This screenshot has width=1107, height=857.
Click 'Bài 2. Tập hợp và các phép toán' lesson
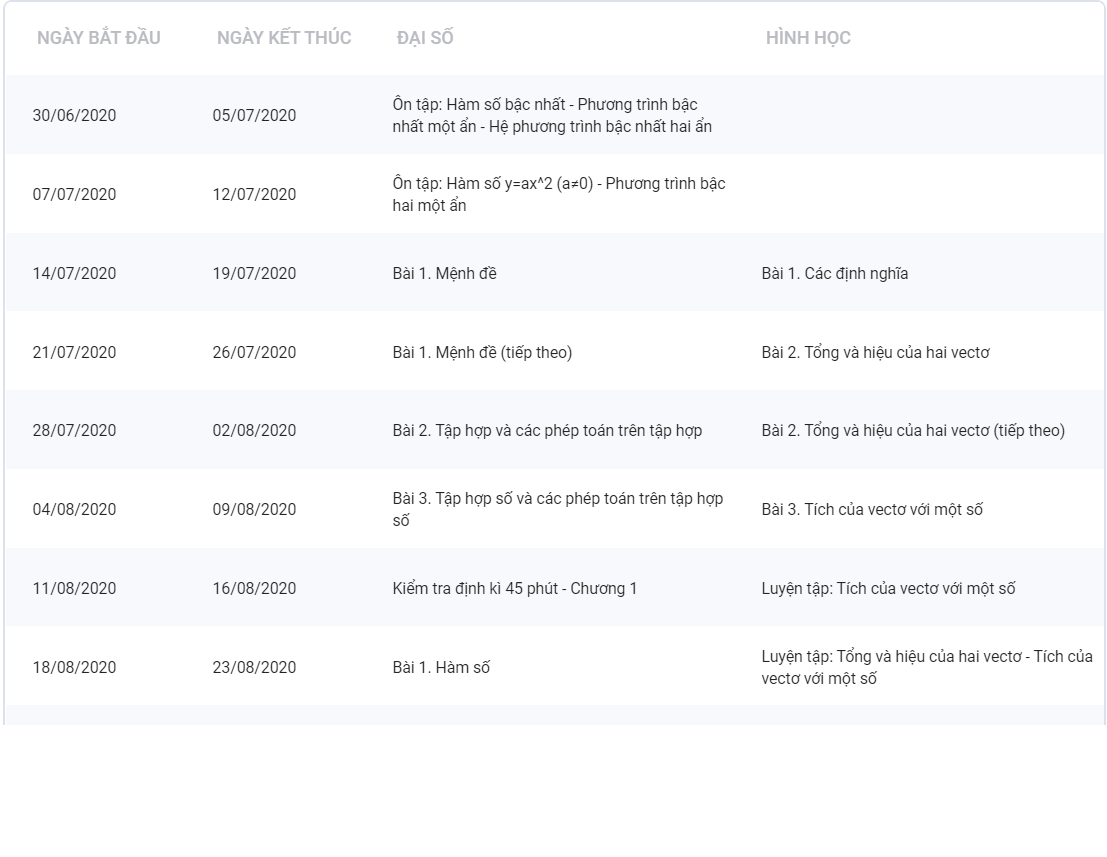547,431
